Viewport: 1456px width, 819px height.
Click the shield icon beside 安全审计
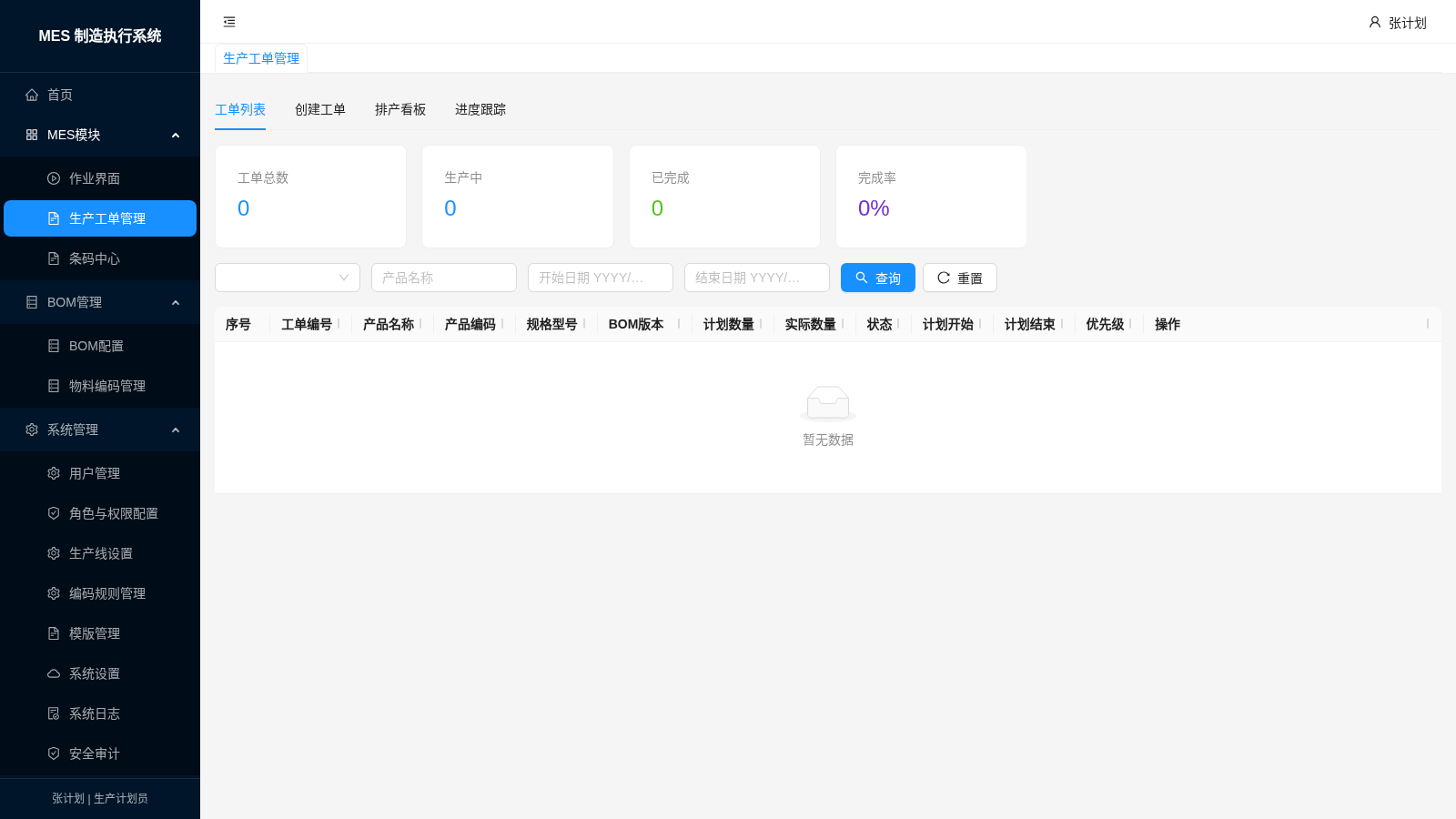(x=54, y=753)
